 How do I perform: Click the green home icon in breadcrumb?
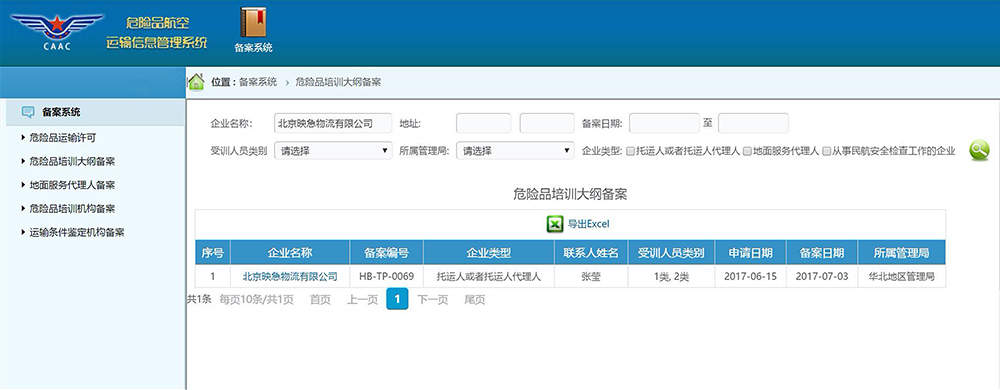[x=196, y=82]
